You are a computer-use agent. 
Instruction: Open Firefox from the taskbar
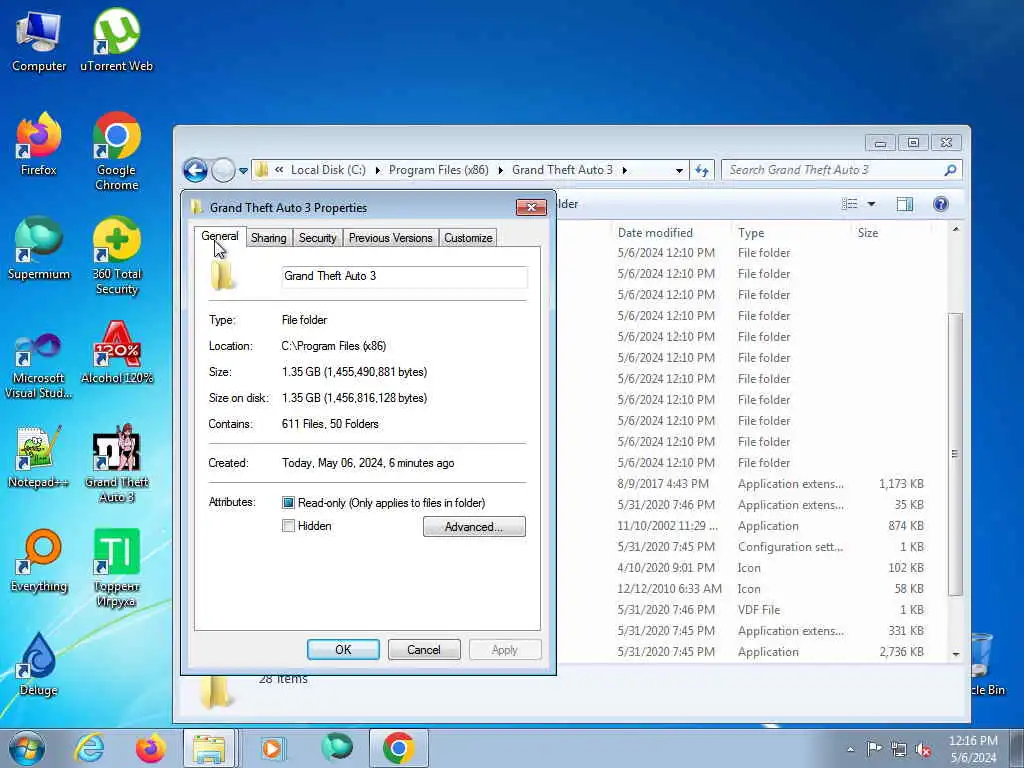[150, 748]
